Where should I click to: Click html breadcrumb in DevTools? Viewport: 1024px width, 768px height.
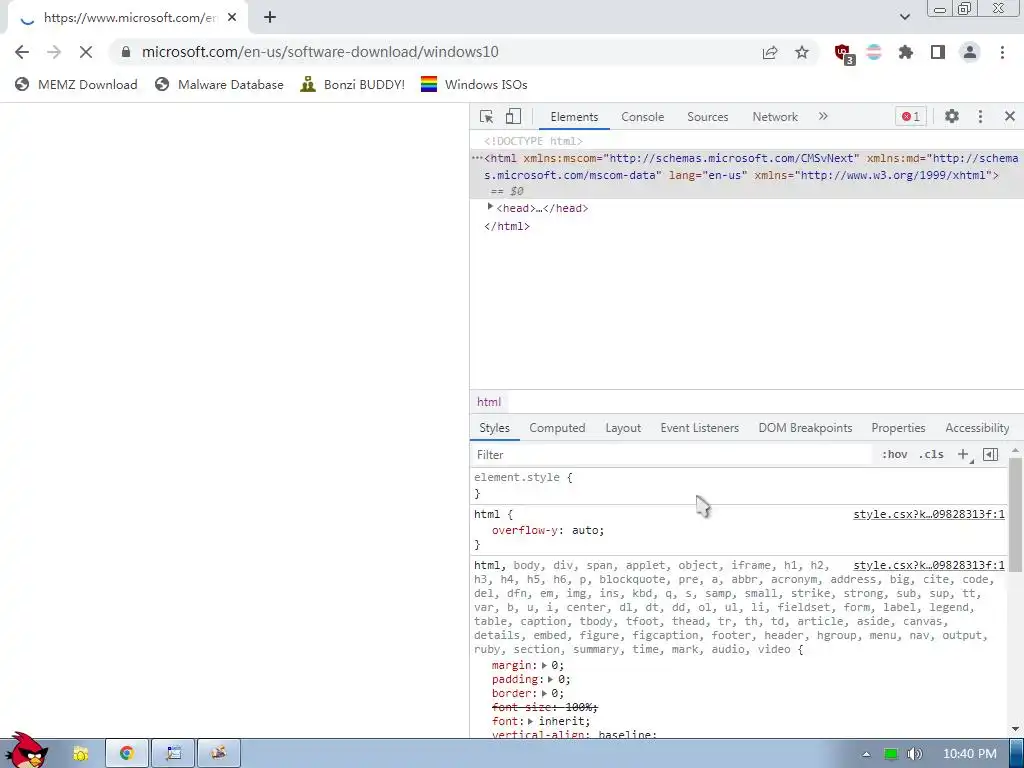point(489,402)
